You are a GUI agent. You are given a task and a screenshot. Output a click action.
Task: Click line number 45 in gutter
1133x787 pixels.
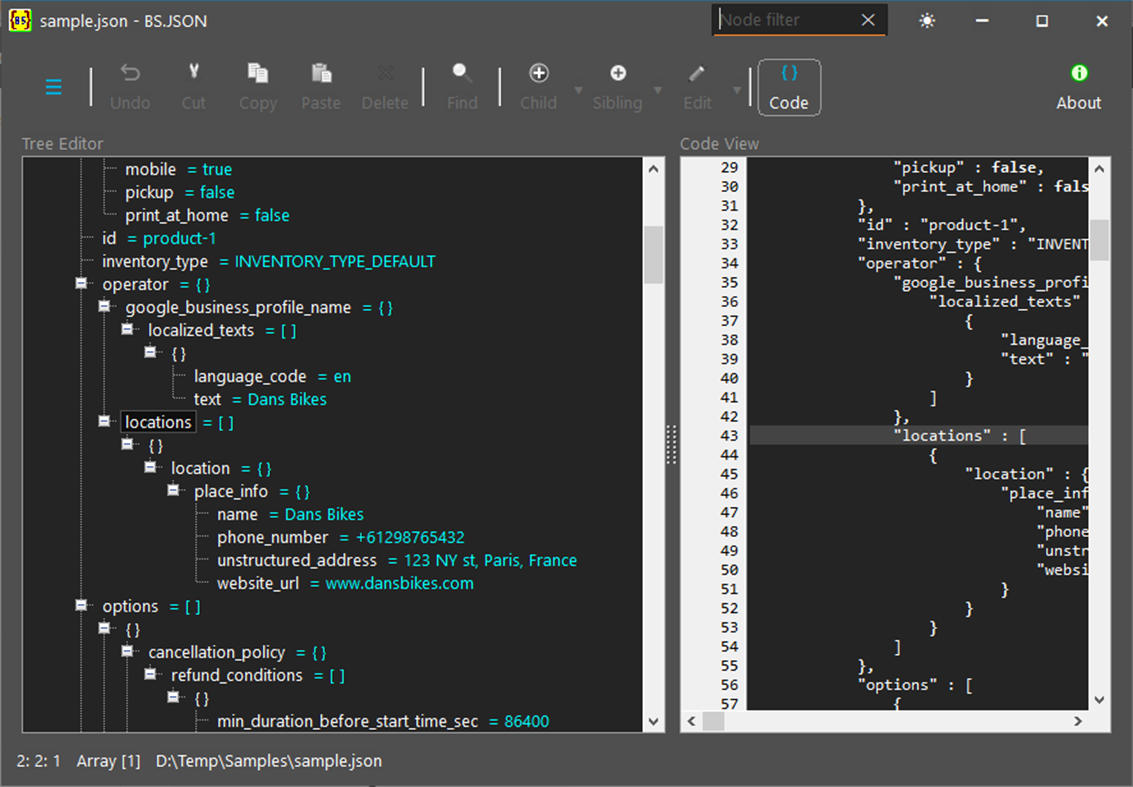pyautogui.click(x=729, y=474)
